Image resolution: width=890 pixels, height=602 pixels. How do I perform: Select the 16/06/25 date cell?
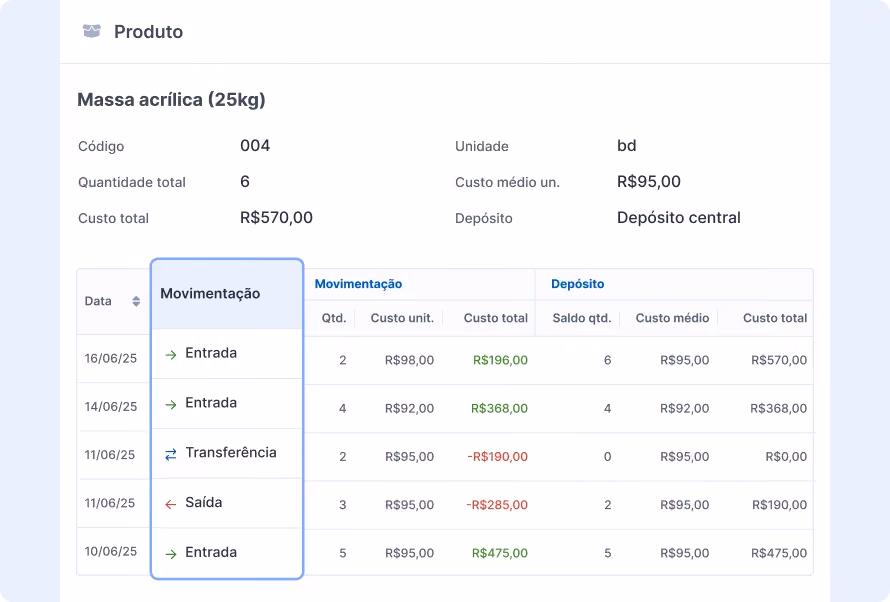(x=111, y=358)
